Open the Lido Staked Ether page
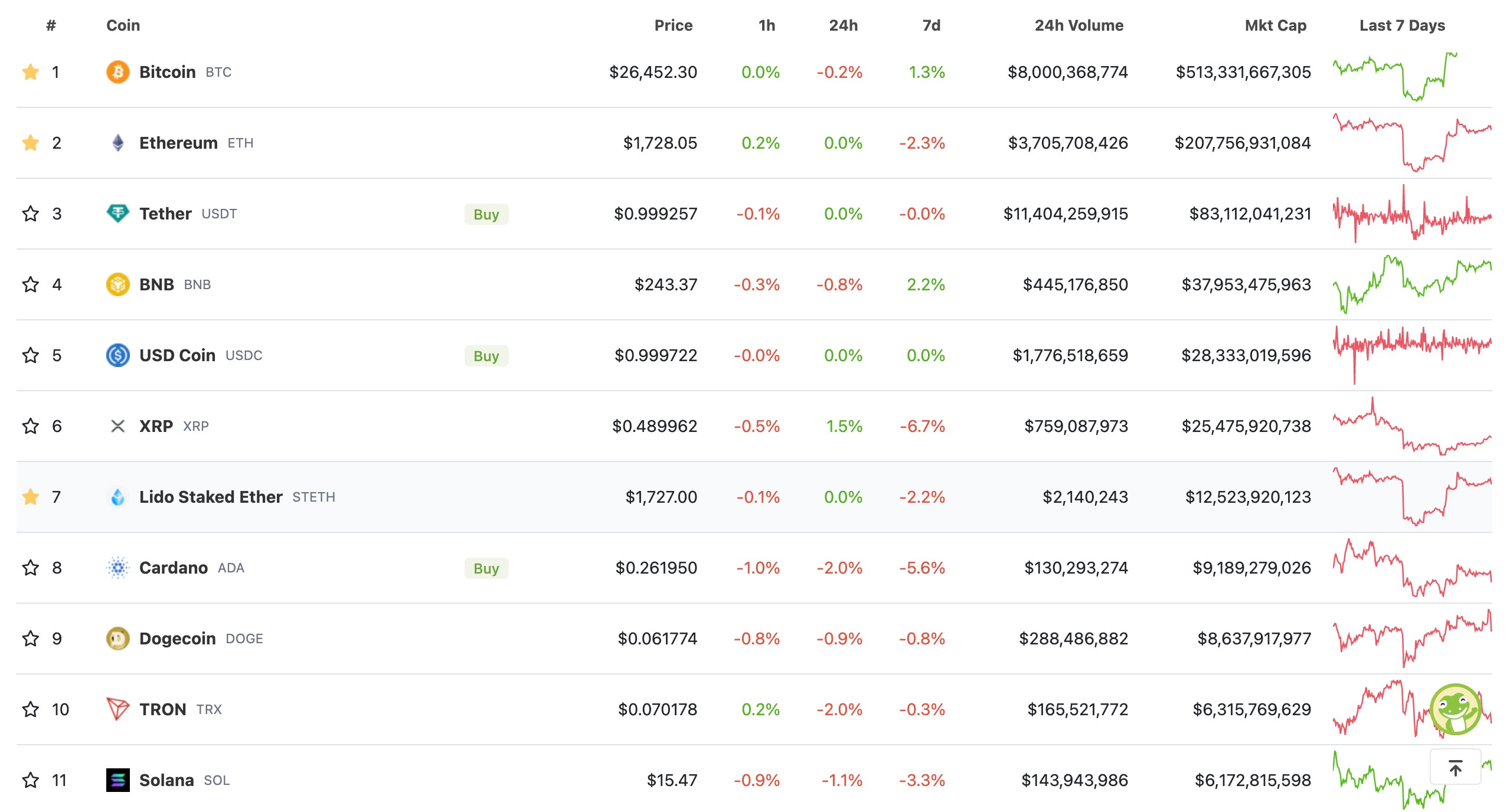This screenshot has width=1510, height=812. [x=211, y=497]
